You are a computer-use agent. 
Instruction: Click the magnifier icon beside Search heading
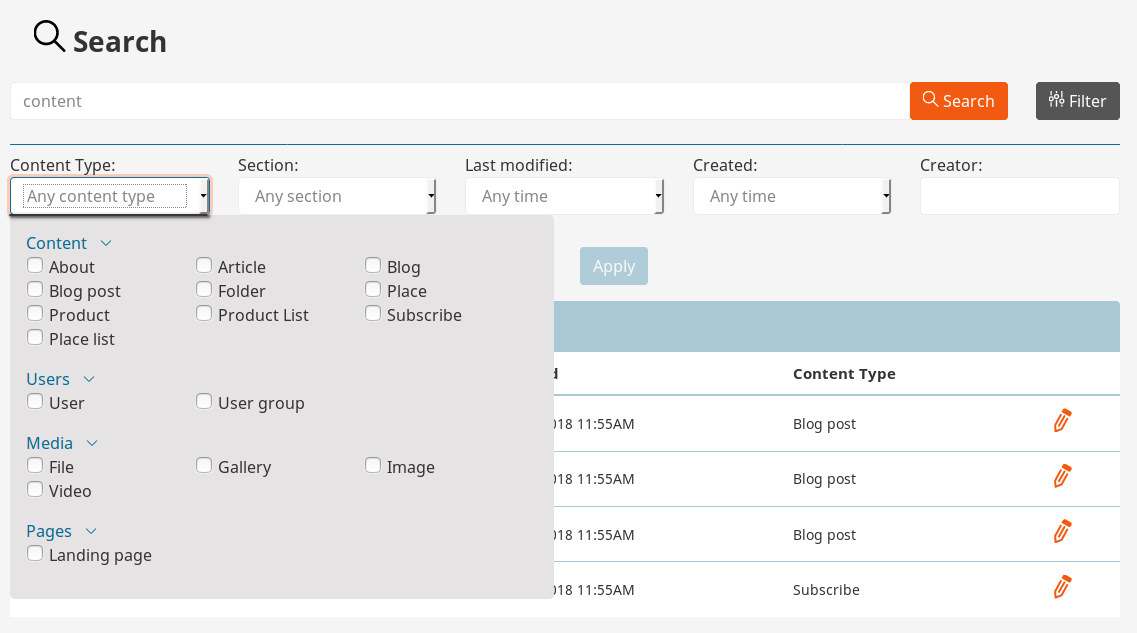tap(49, 36)
